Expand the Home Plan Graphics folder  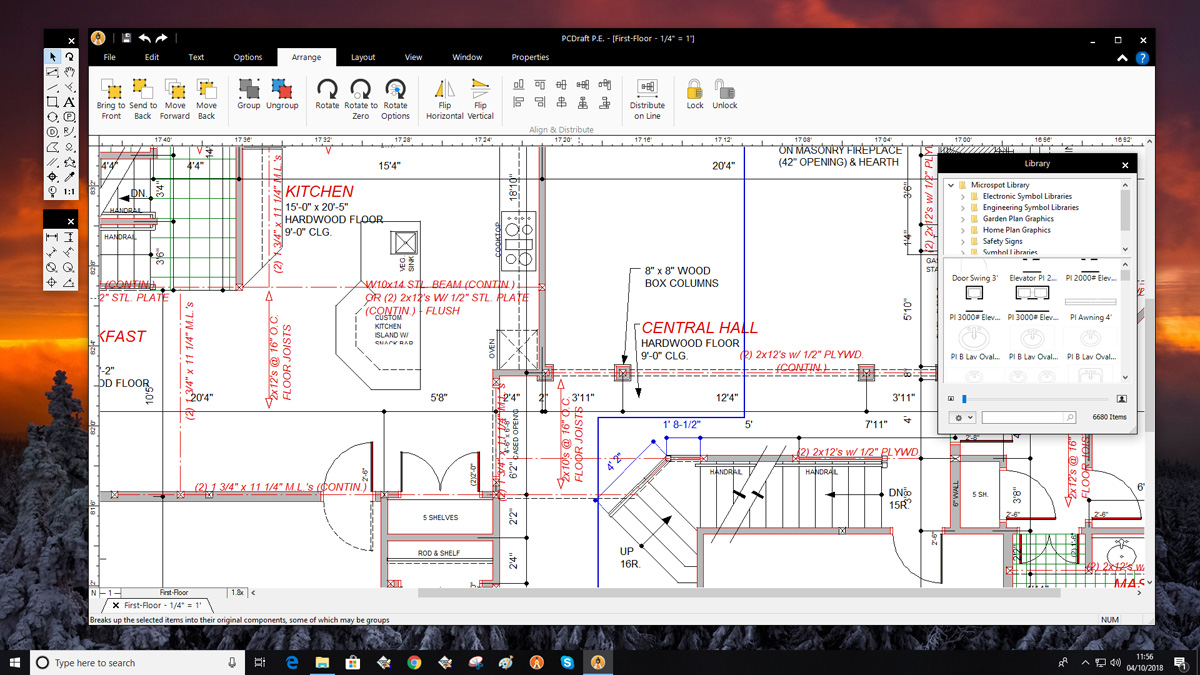(x=963, y=230)
